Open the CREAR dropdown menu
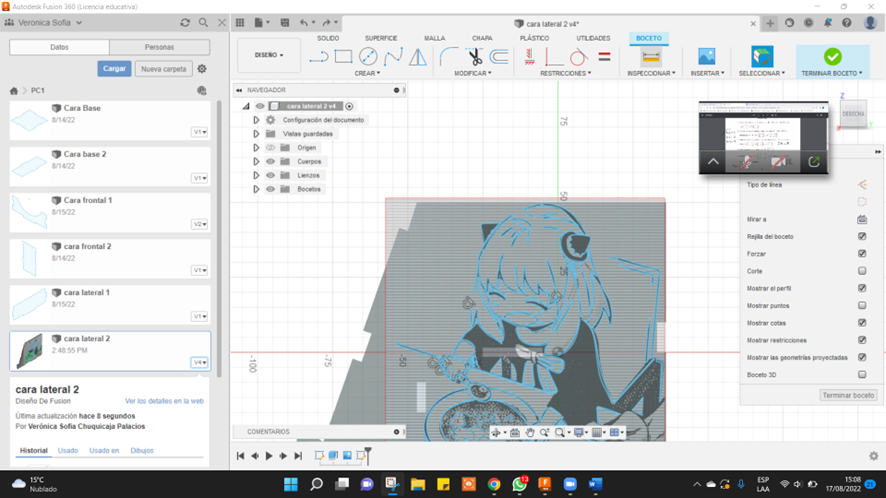This screenshot has width=886, height=498. [x=367, y=73]
